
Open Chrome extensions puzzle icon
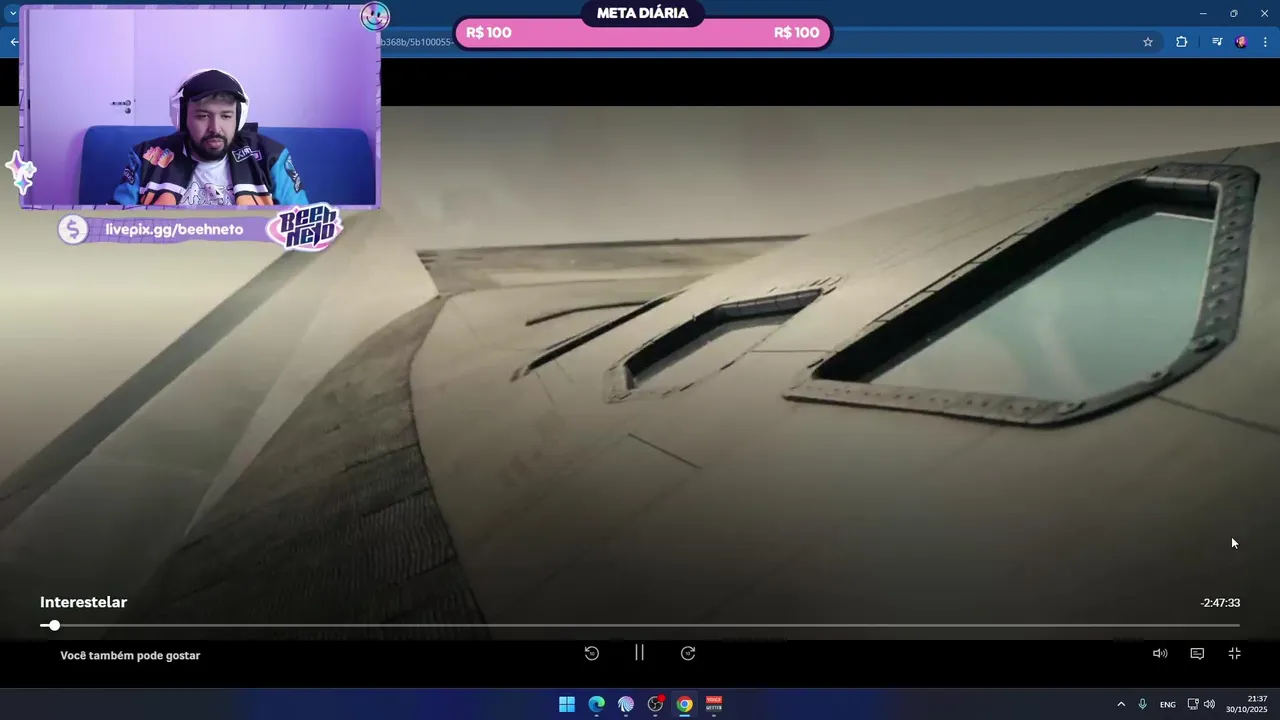coord(1182,42)
